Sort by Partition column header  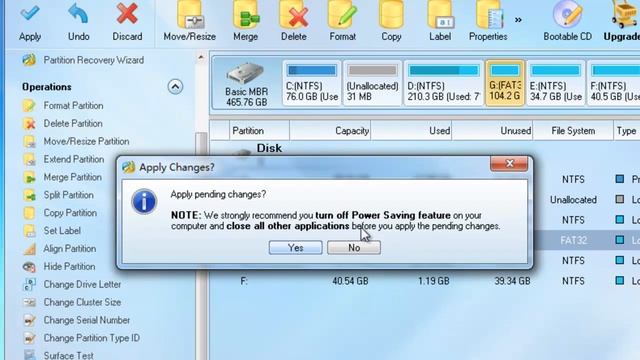pos(259,131)
